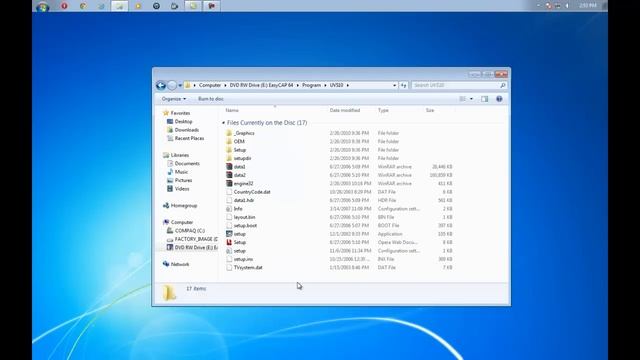Screen dimensions: 640x360
Task: Click Burn to disc
Action: pyautogui.click(x=211, y=99)
